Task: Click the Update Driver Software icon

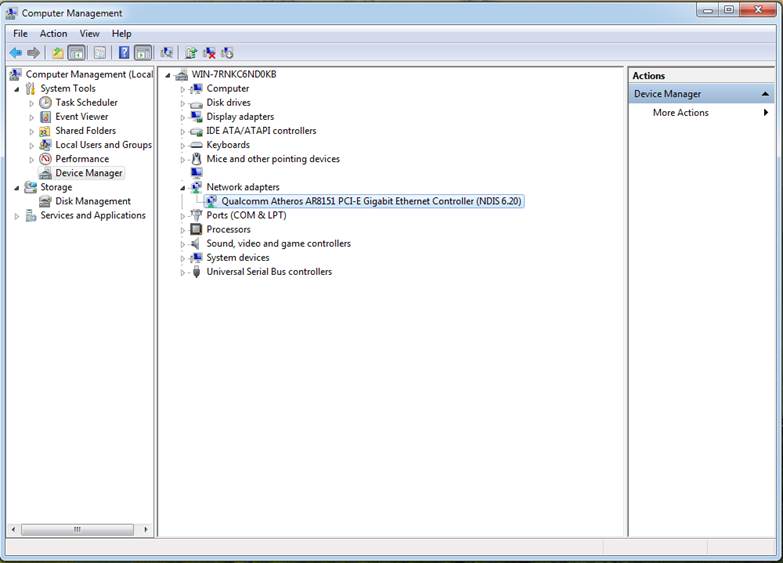Action: (x=191, y=52)
